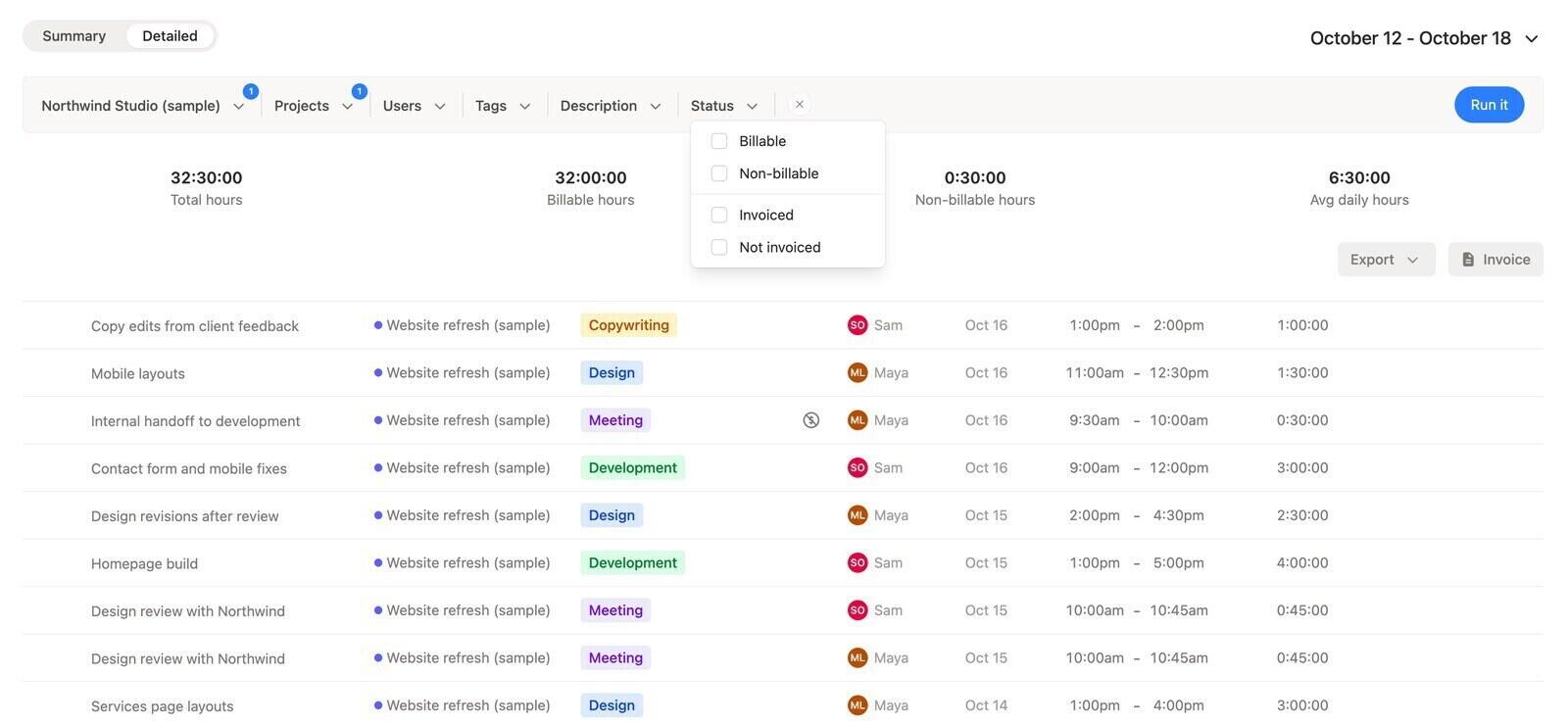Check the Billable status checkbox

pyautogui.click(x=719, y=141)
